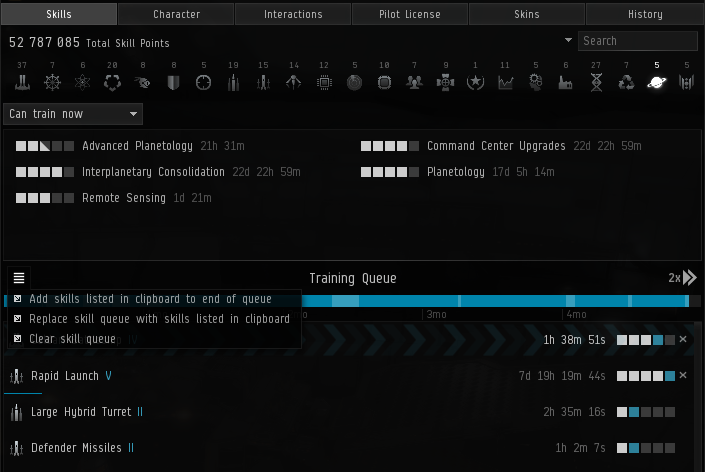Select the Command Center Upgrades skill
This screenshot has height=472, width=705.
click(495, 146)
